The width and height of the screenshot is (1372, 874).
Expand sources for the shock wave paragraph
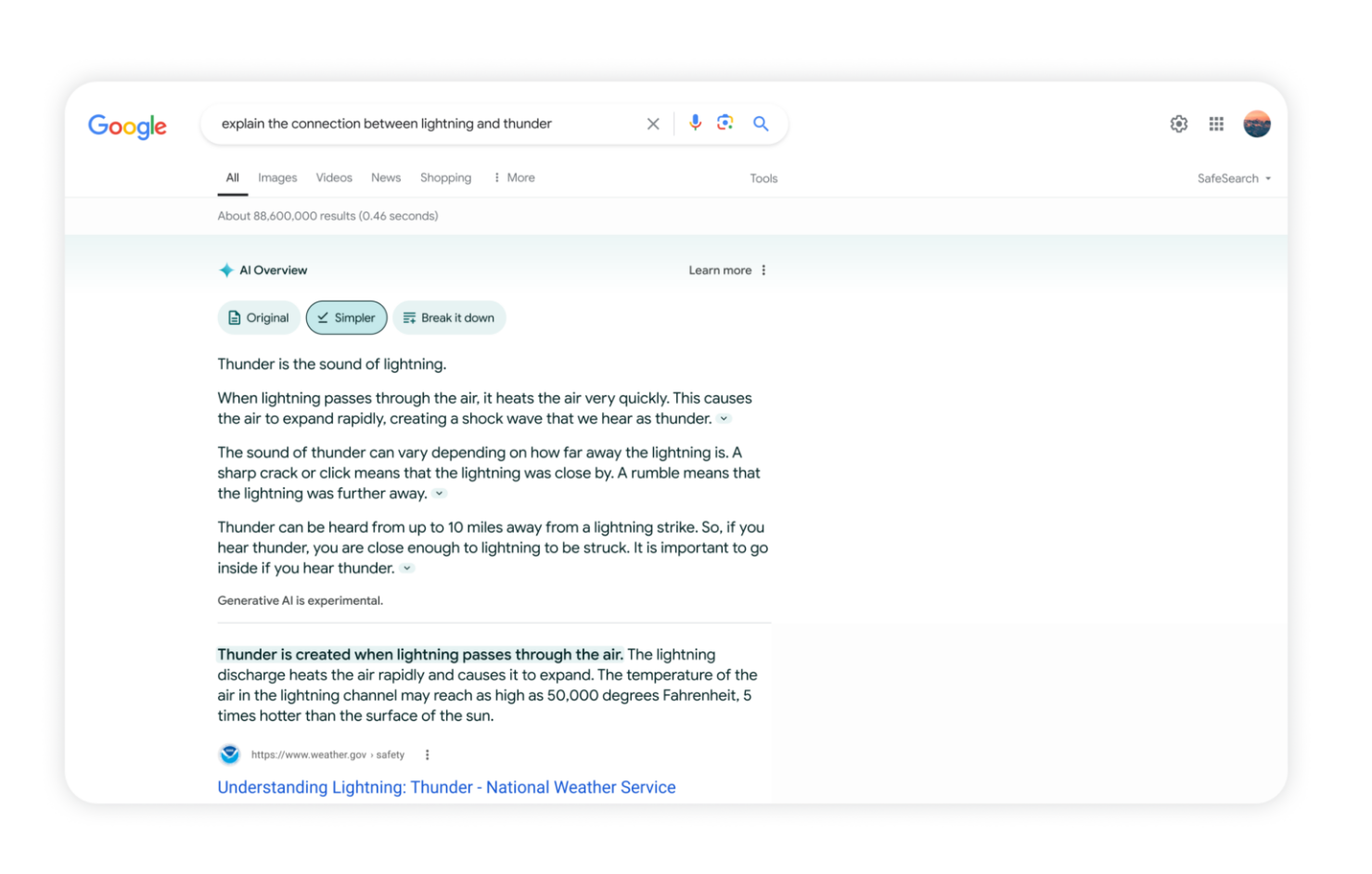[x=724, y=418]
